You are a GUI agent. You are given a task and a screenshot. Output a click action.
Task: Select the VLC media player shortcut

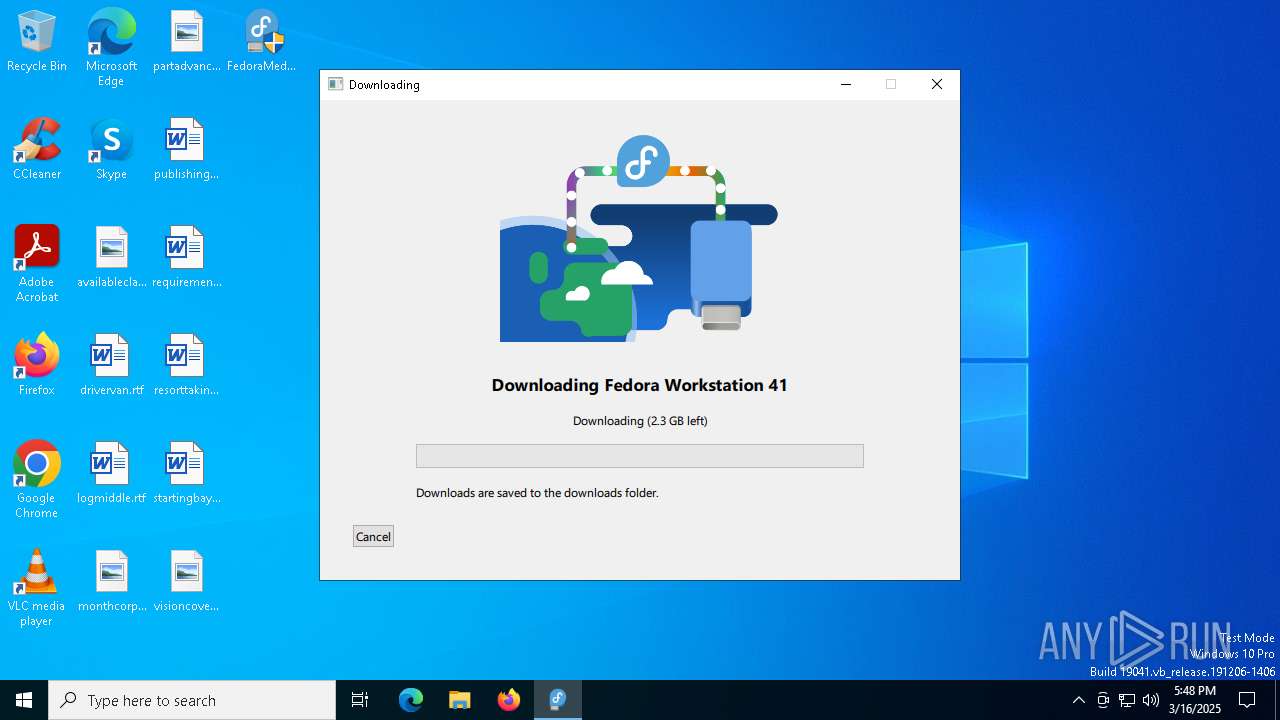pos(37,588)
